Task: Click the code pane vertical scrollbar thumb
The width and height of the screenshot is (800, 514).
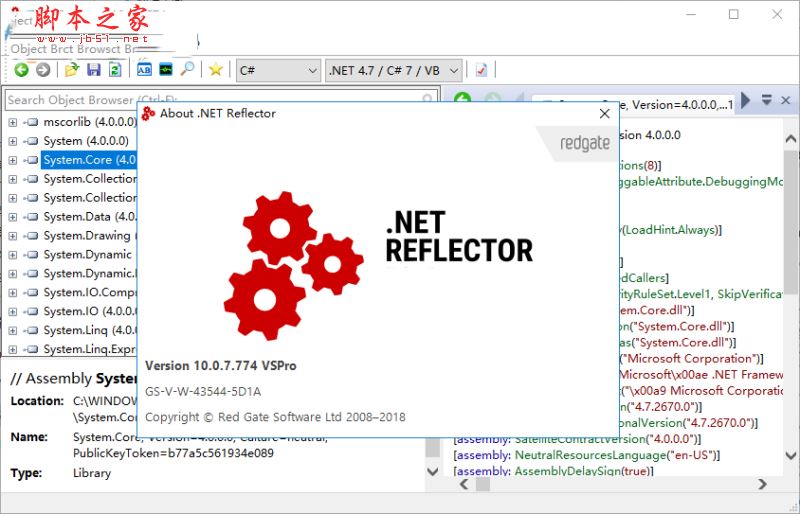Action: (791, 222)
